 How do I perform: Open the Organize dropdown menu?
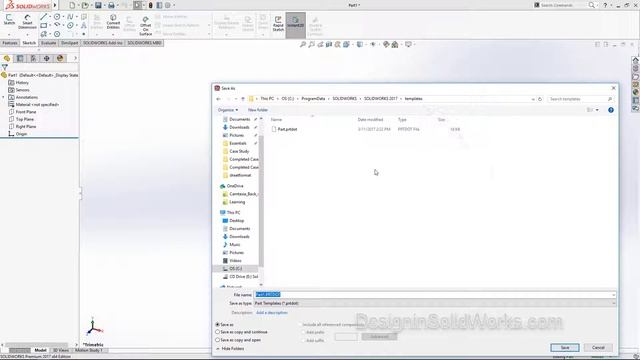pyautogui.click(x=228, y=110)
